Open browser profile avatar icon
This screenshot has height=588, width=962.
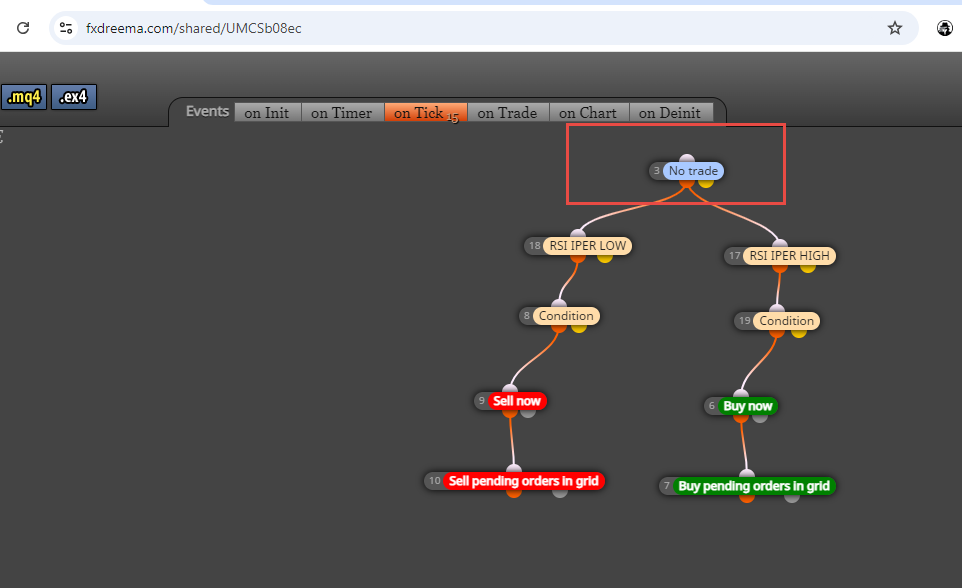[x=944, y=28]
